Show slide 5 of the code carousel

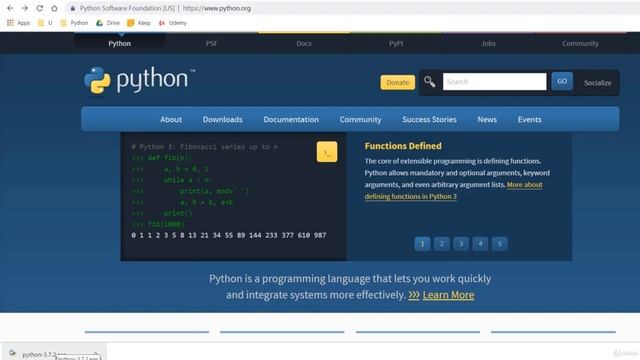click(500, 244)
